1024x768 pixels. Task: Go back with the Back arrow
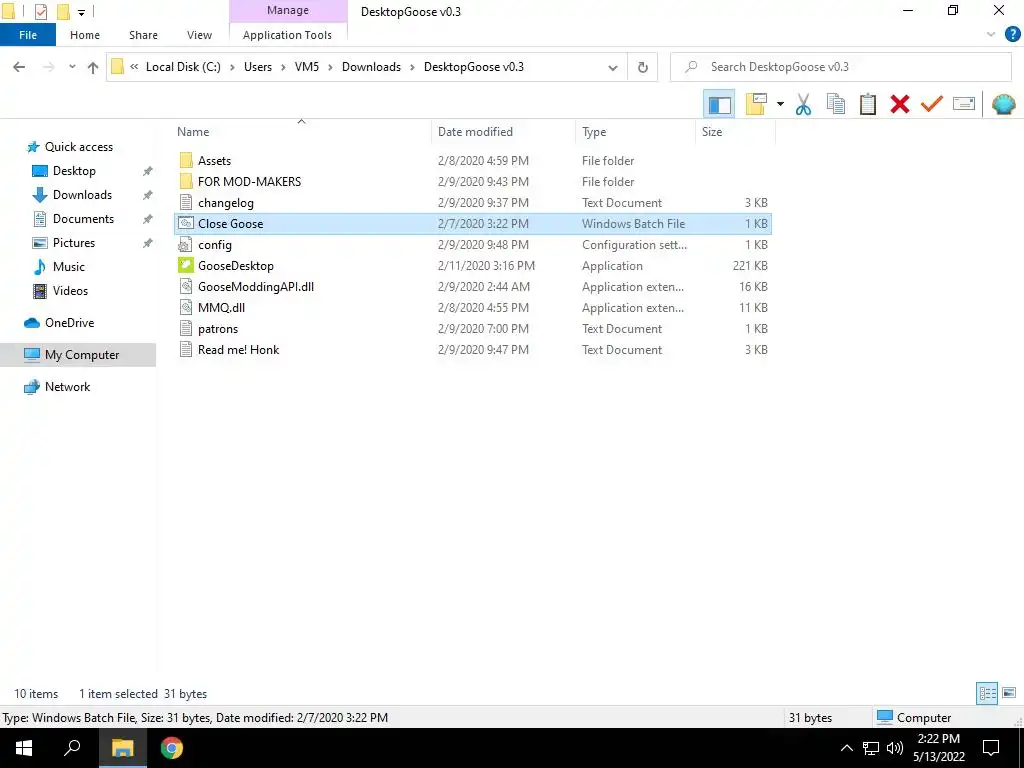[19, 67]
